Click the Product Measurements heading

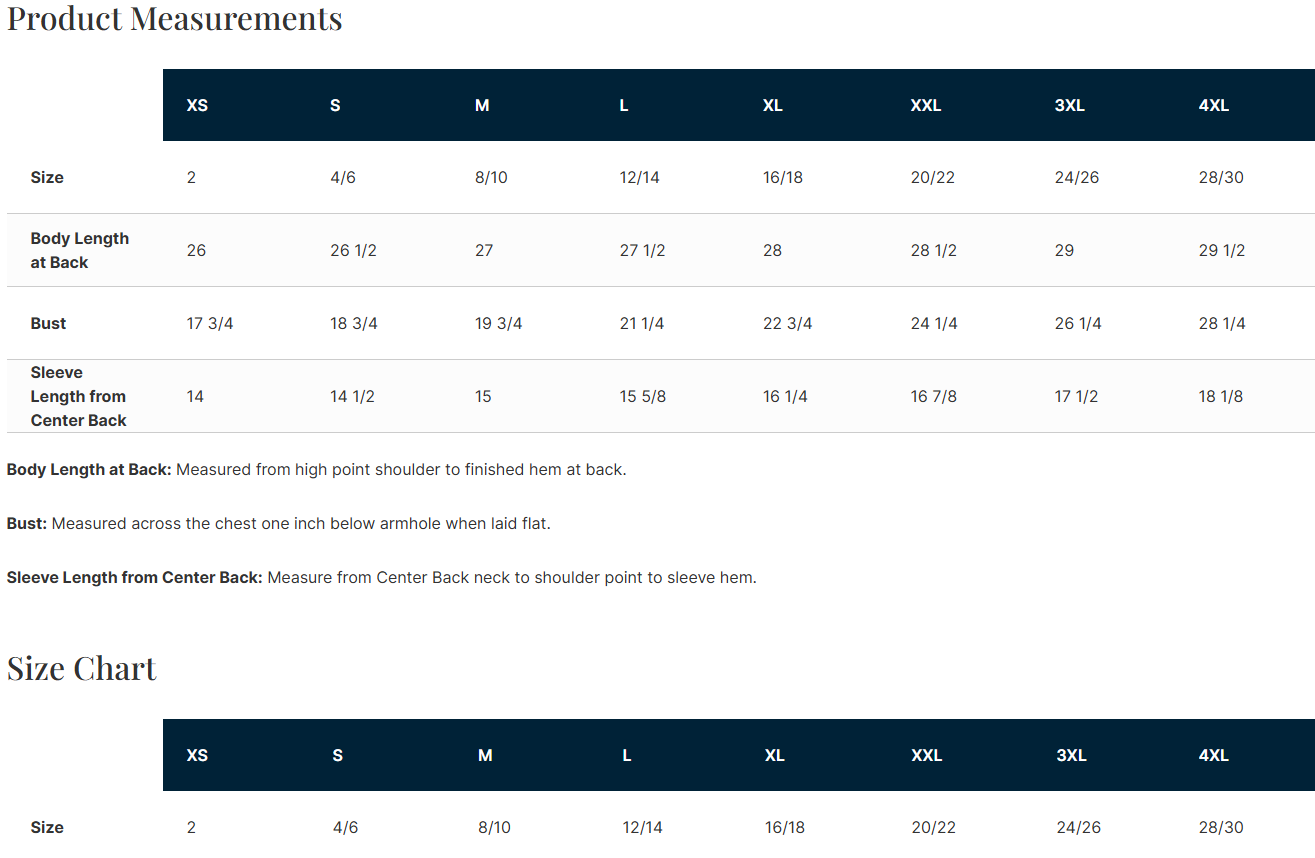pyautogui.click(x=175, y=18)
